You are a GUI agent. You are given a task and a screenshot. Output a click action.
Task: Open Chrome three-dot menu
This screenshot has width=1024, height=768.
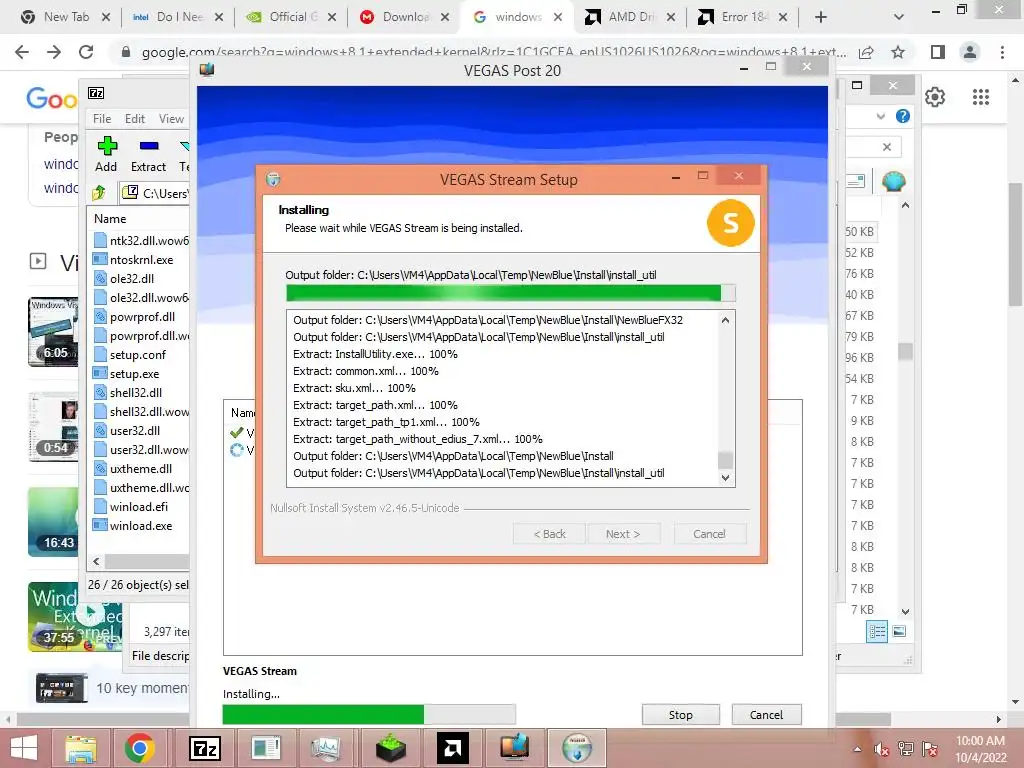(1002, 52)
